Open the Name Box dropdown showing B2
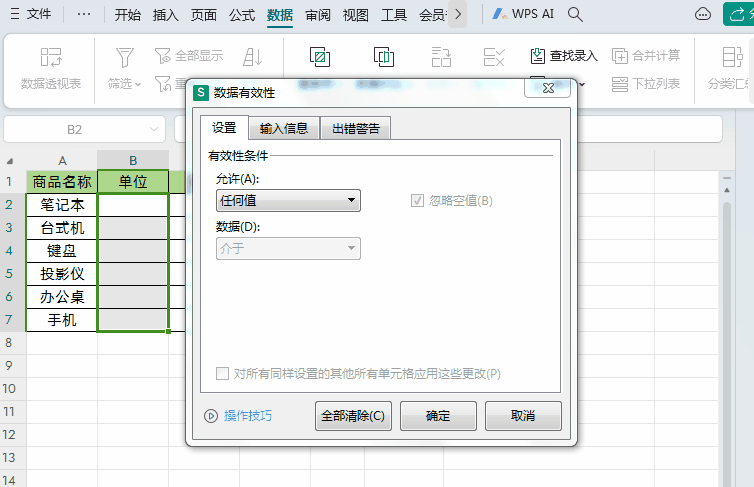Screen dimensions: 754x487 click(x=154, y=129)
